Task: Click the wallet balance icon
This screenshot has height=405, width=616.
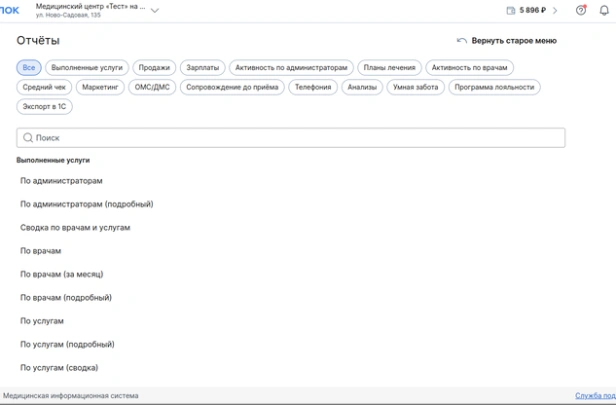Action: 511,11
